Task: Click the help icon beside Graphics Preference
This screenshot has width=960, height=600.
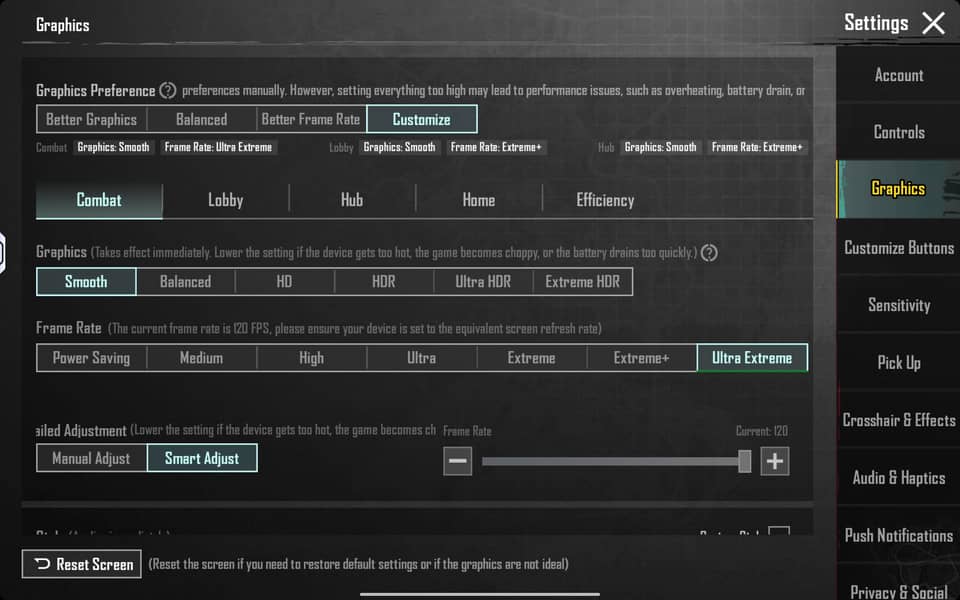Action: click(x=168, y=91)
